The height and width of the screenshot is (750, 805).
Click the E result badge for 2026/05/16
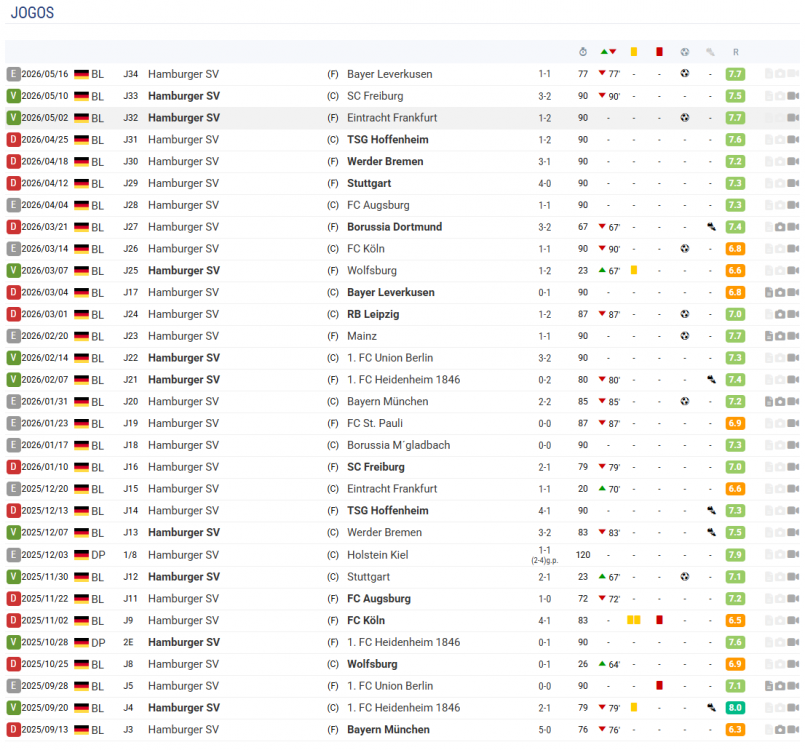[x=13, y=74]
